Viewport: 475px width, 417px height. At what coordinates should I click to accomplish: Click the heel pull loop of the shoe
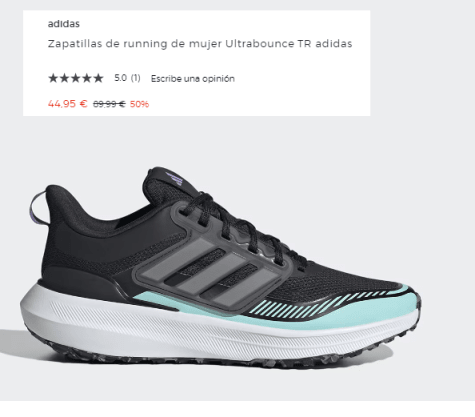coord(38,208)
